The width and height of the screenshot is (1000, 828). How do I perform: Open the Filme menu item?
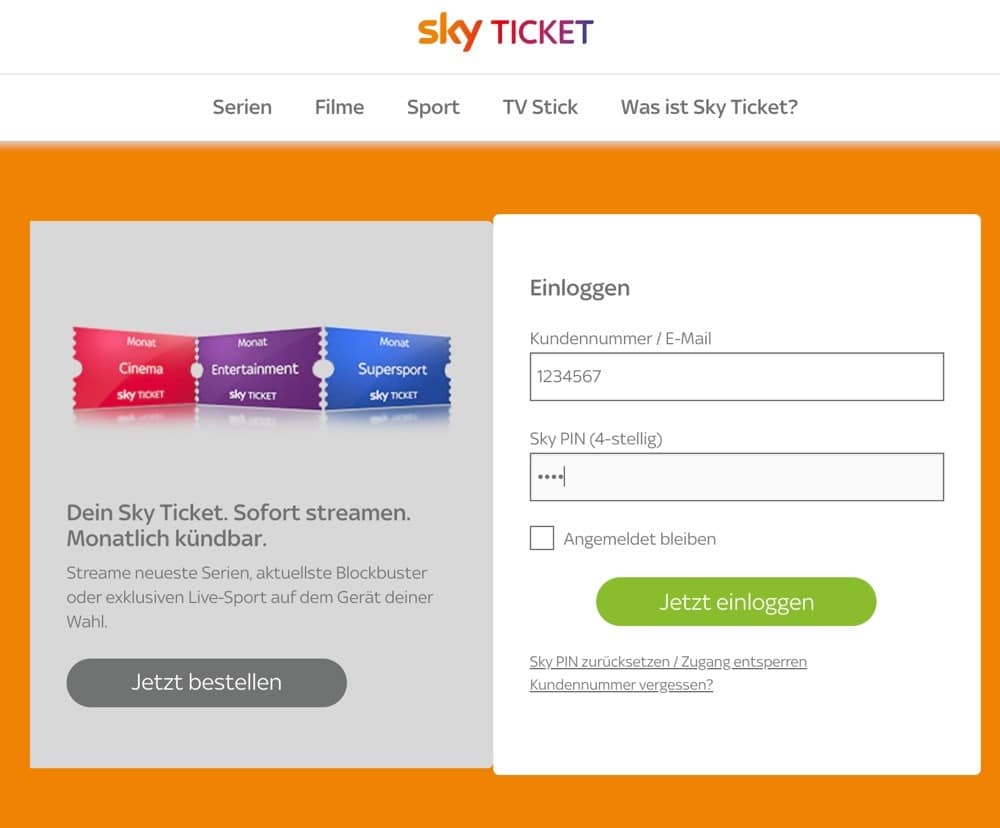[x=339, y=107]
